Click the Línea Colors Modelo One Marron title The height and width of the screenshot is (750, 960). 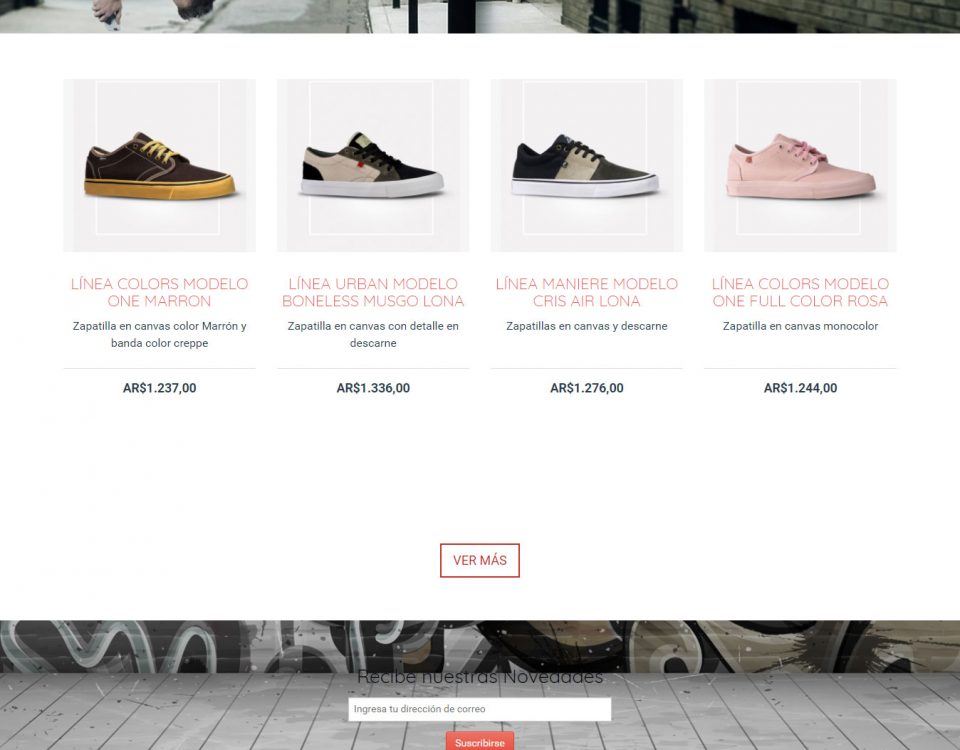click(x=159, y=293)
